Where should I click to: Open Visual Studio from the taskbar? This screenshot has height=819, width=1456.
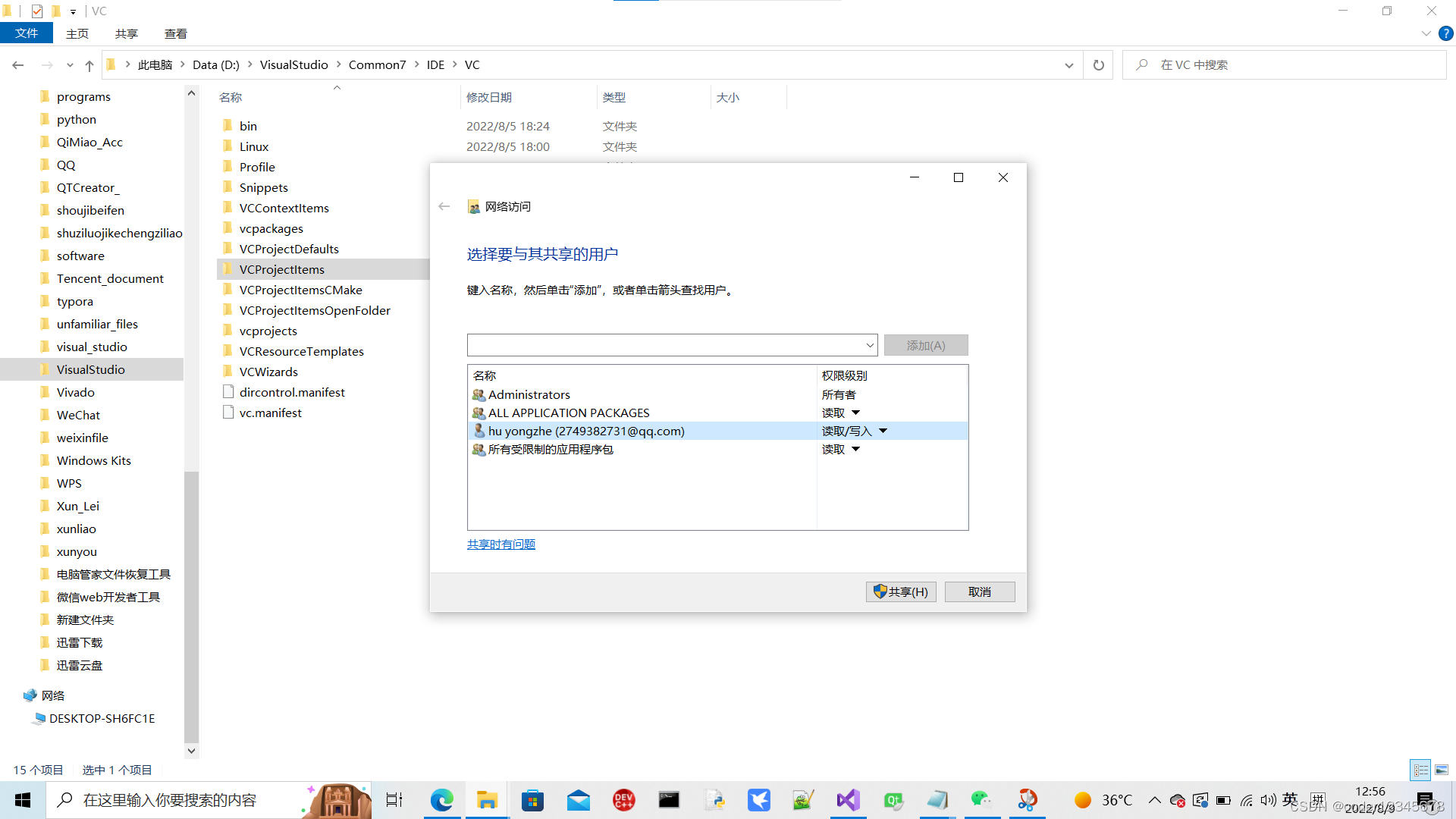(848, 800)
